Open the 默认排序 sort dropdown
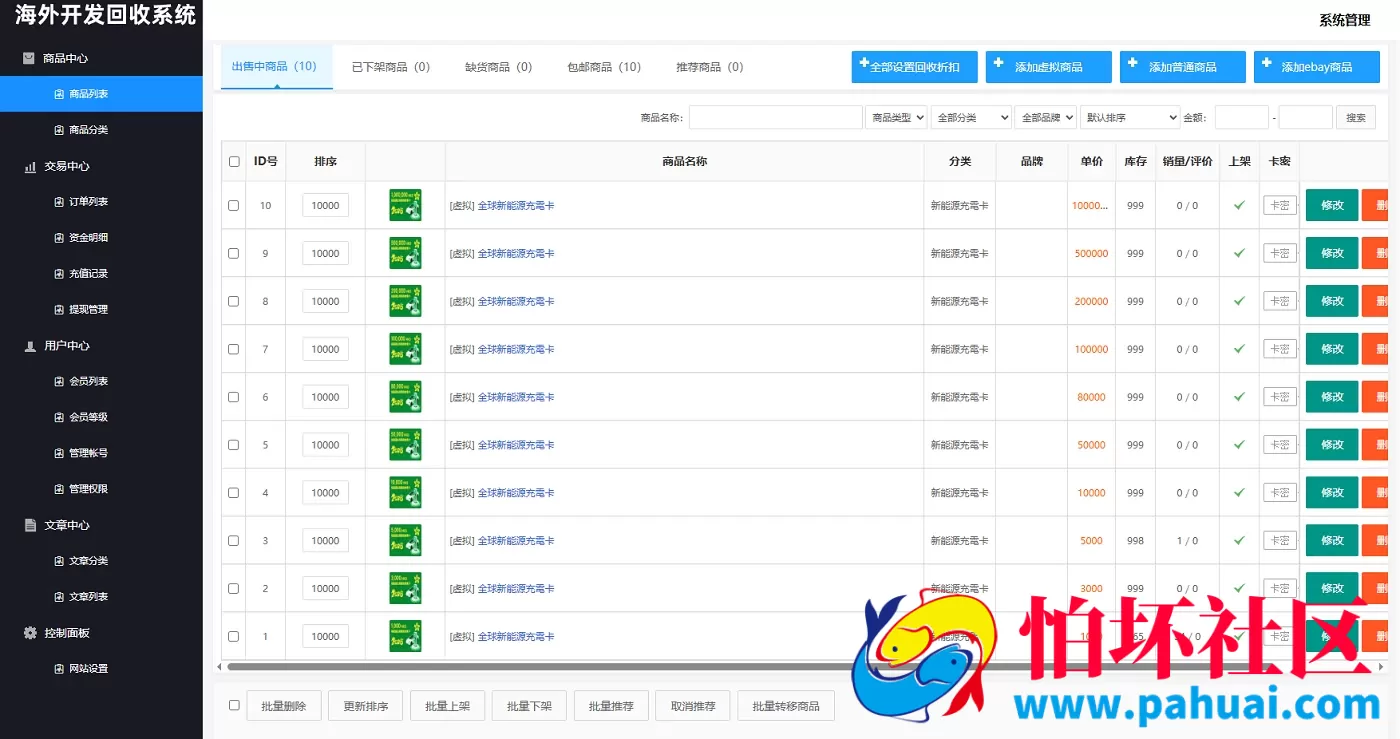Viewport: 1400px width, 739px height. click(1130, 118)
